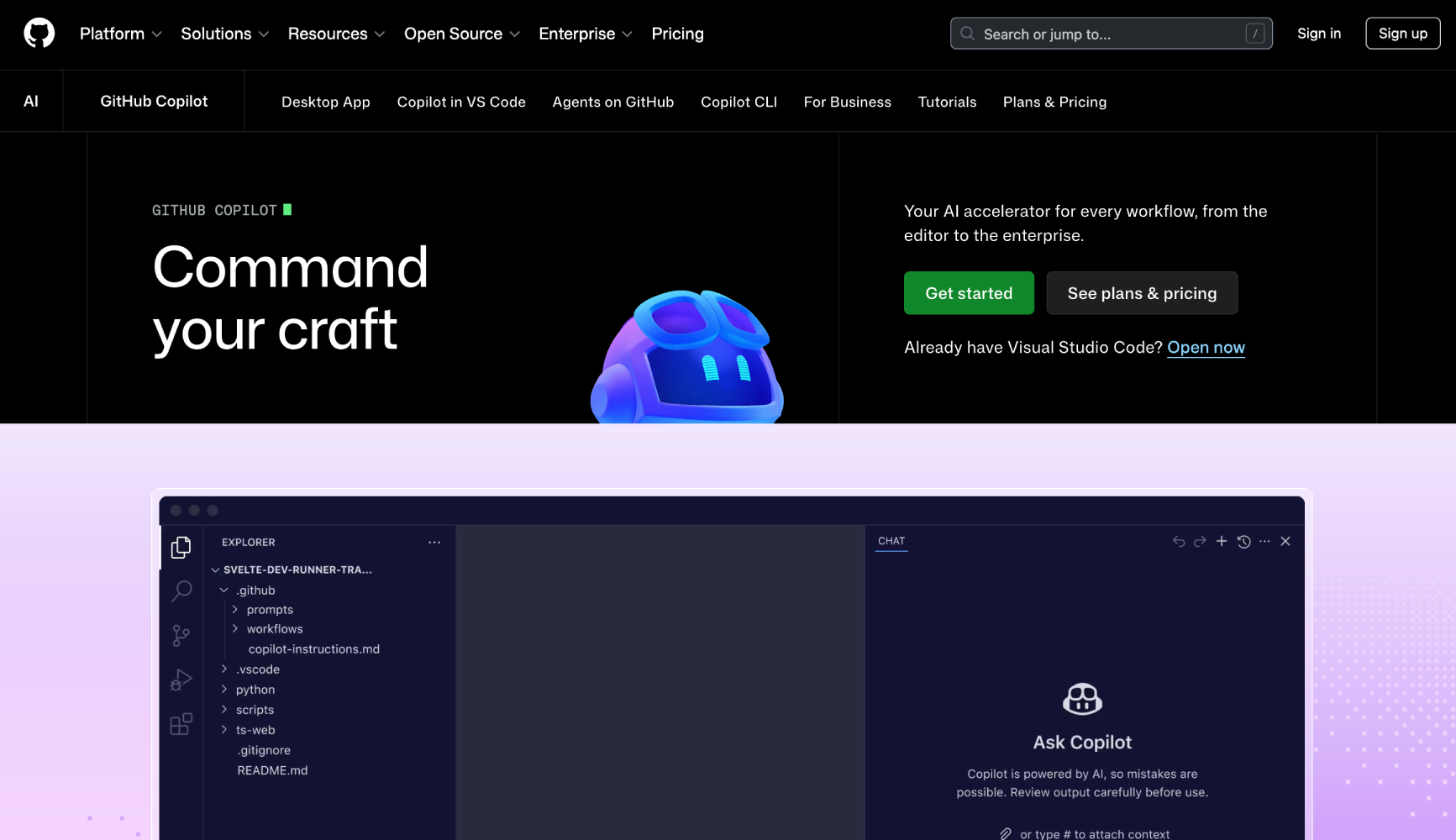Click the Copilot logo above Ask Copilot
This screenshot has height=840, width=1456.
1082,699
